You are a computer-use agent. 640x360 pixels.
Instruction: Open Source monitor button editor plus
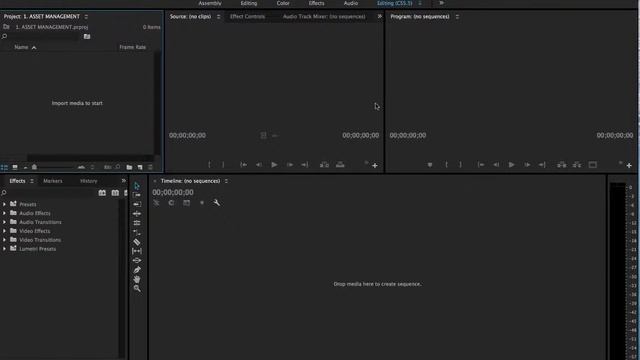[375, 165]
